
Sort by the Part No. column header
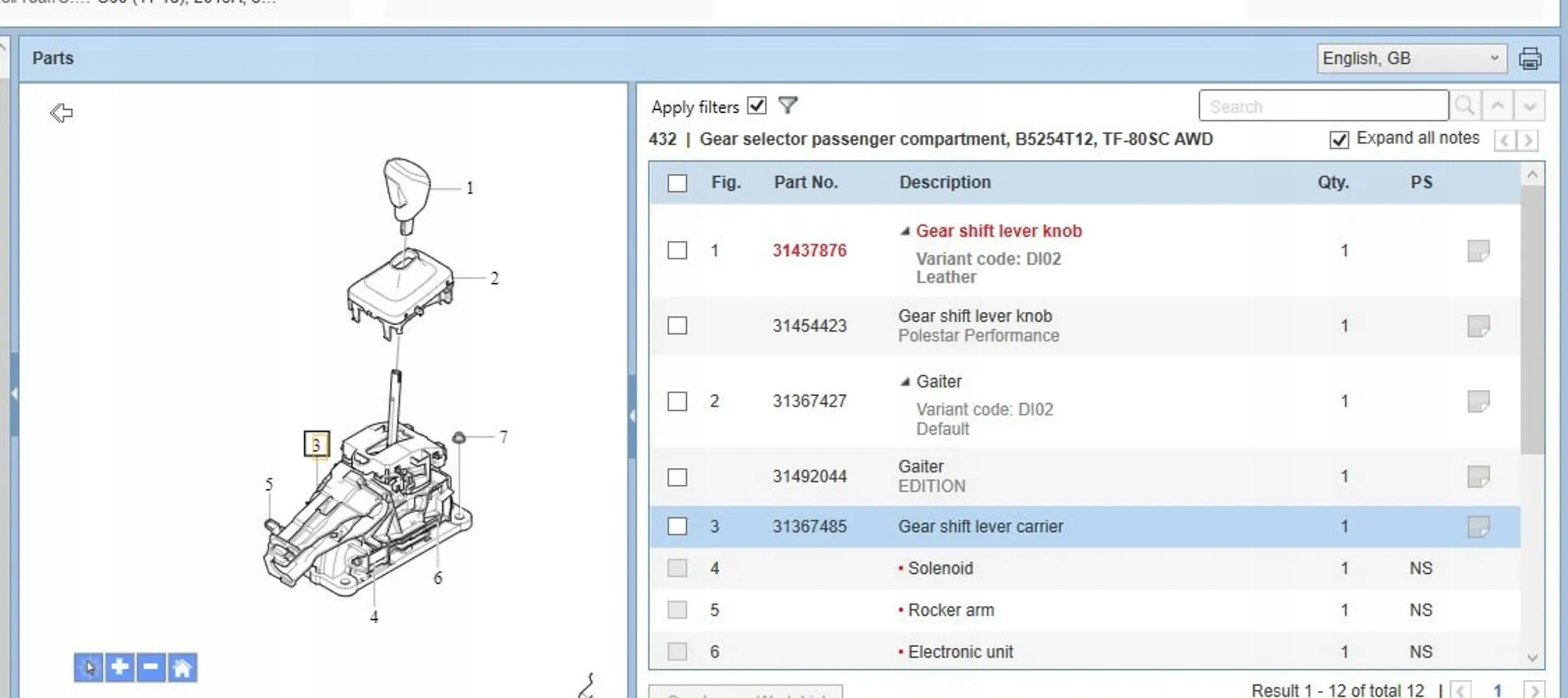(805, 182)
